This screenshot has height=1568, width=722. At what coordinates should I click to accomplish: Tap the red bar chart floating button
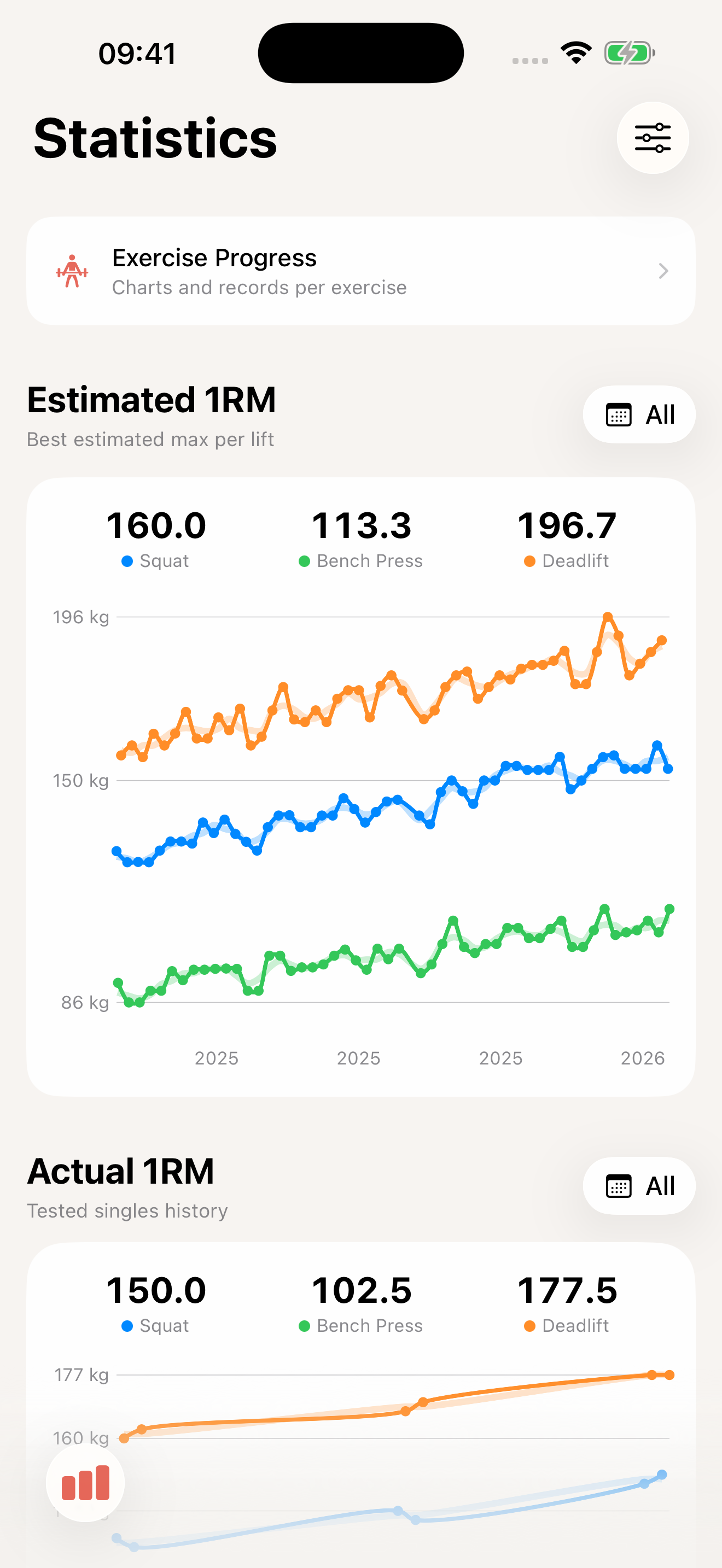85,1483
